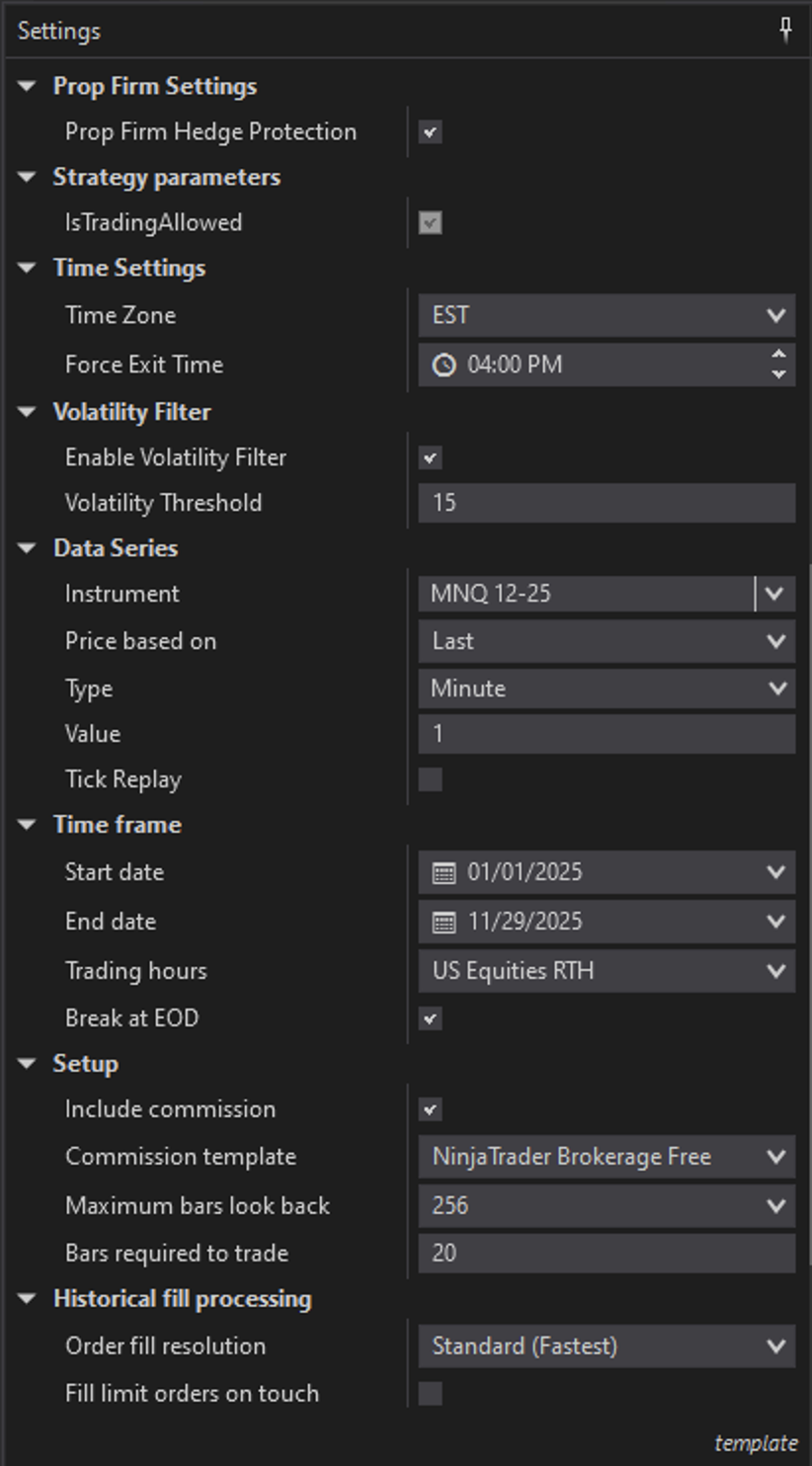The width and height of the screenshot is (812, 1466).
Task: Click the template link at bottom
Action: pos(755,1443)
